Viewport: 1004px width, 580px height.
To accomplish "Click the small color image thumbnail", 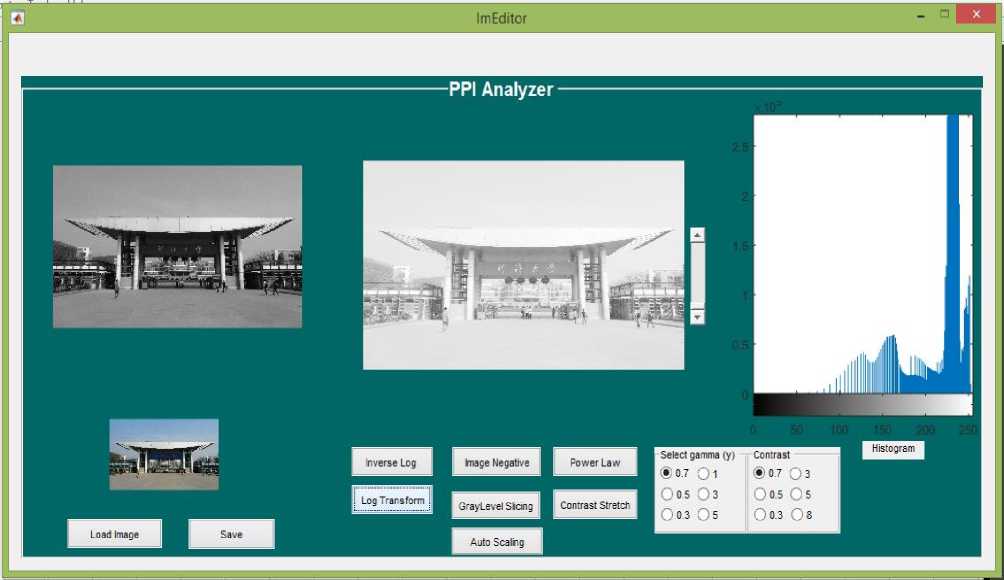I will point(164,455).
